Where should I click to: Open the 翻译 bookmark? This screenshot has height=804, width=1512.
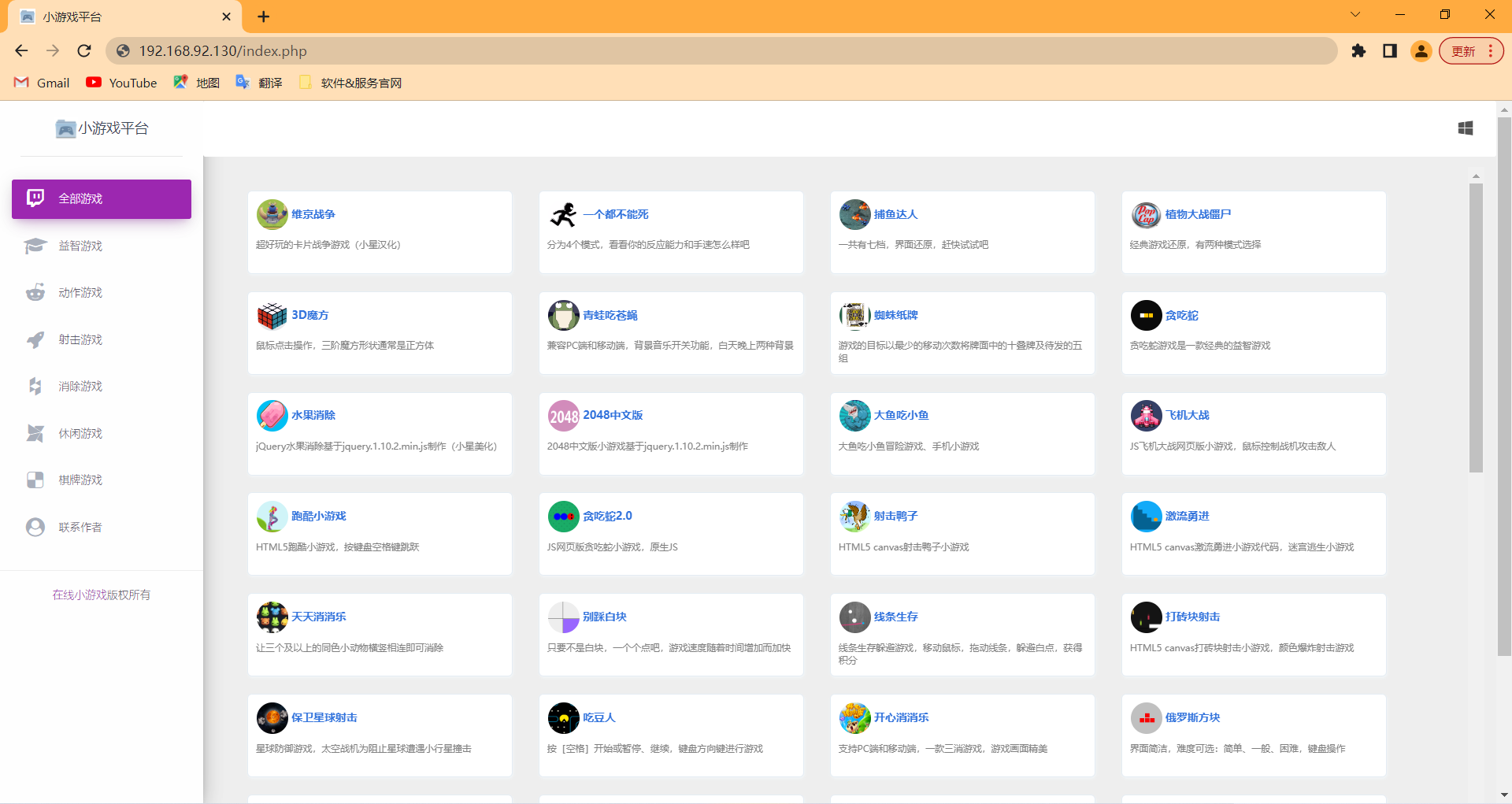coord(259,83)
